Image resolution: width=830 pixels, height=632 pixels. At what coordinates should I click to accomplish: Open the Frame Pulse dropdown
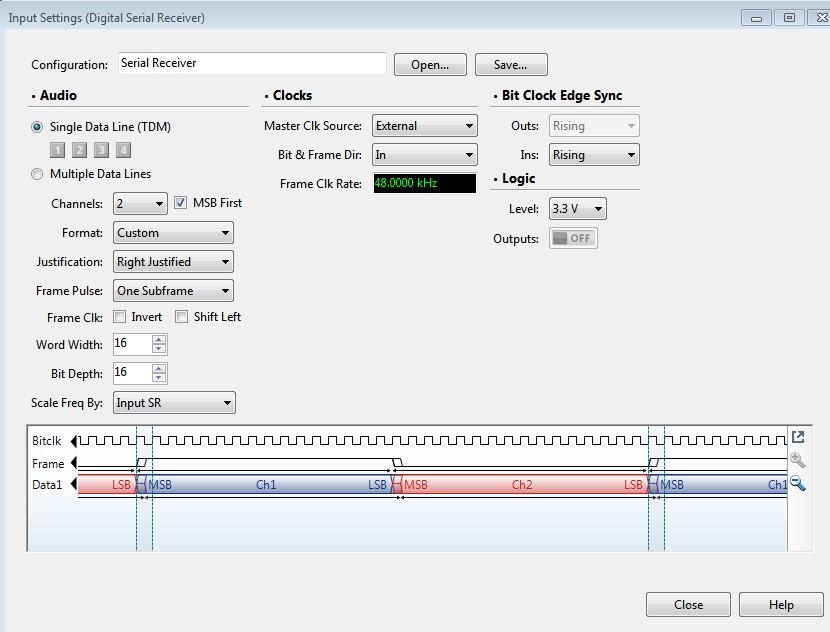coord(173,291)
